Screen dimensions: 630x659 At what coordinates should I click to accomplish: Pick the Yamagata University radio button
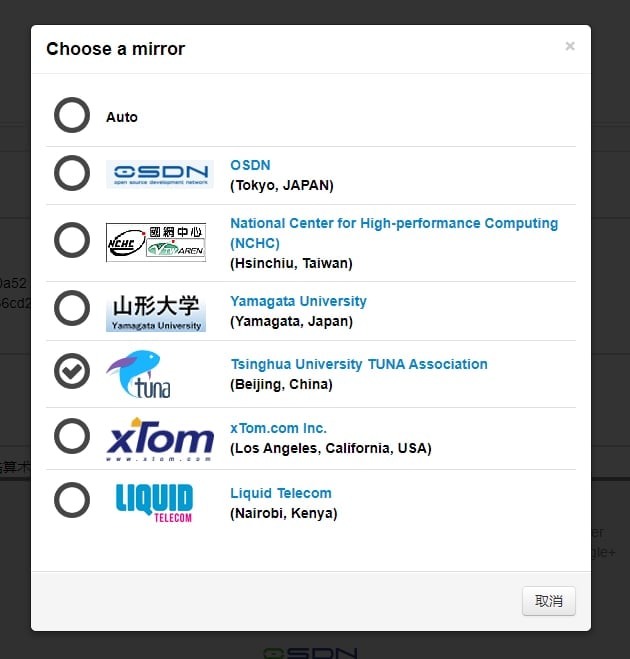tap(72, 308)
